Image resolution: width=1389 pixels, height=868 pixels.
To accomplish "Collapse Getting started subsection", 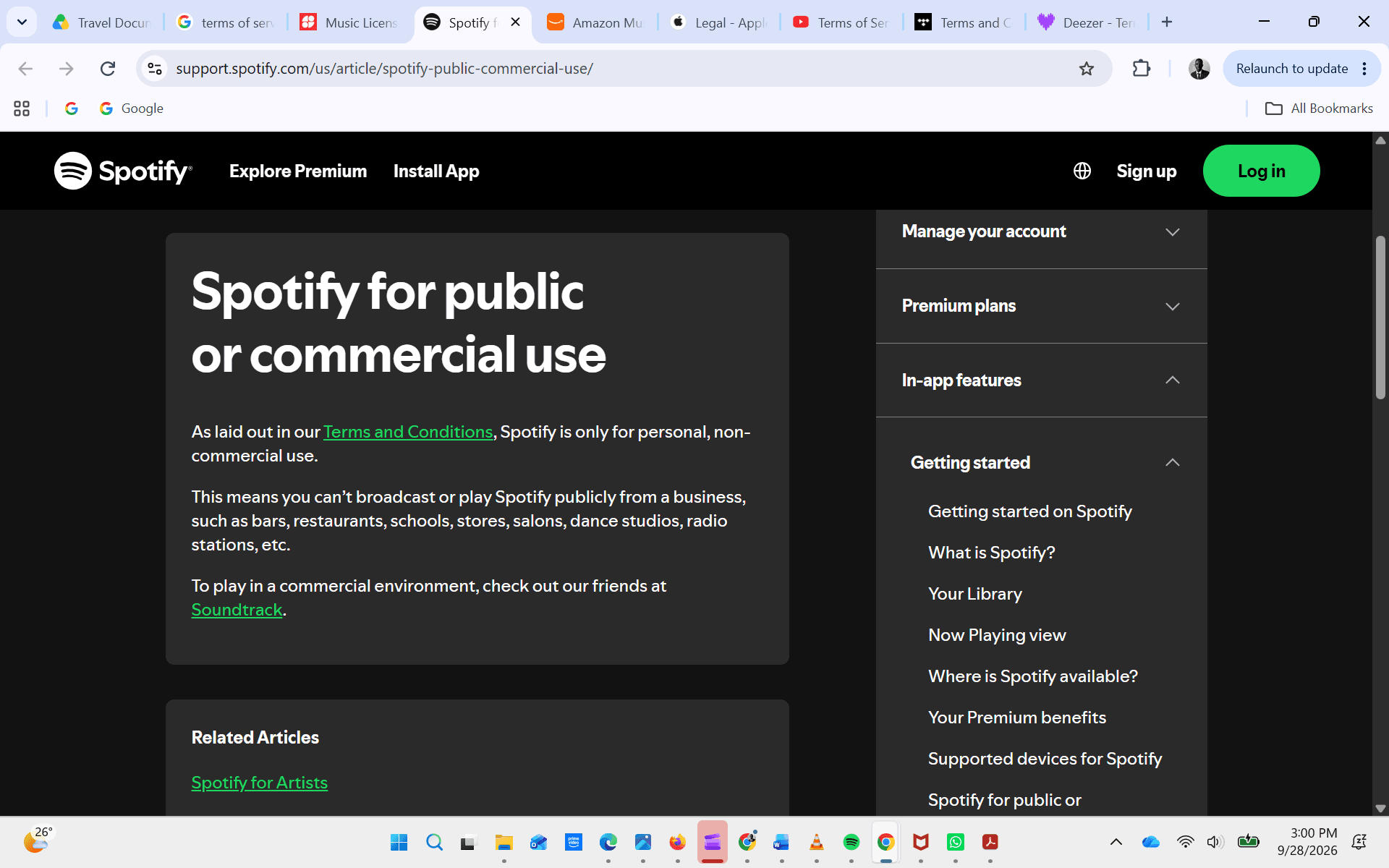I will pos(1041,463).
